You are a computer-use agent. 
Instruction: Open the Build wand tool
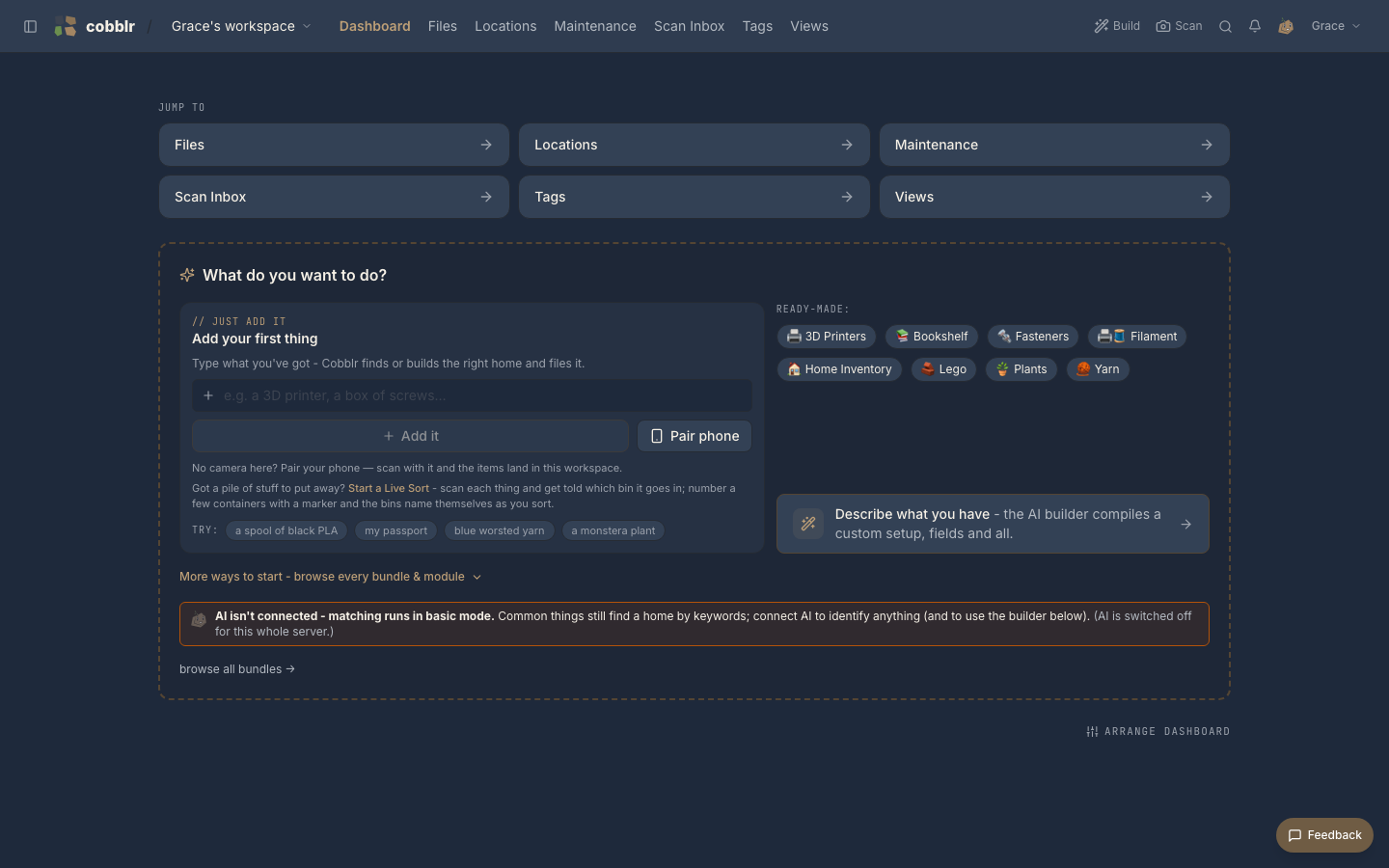pos(1117,26)
